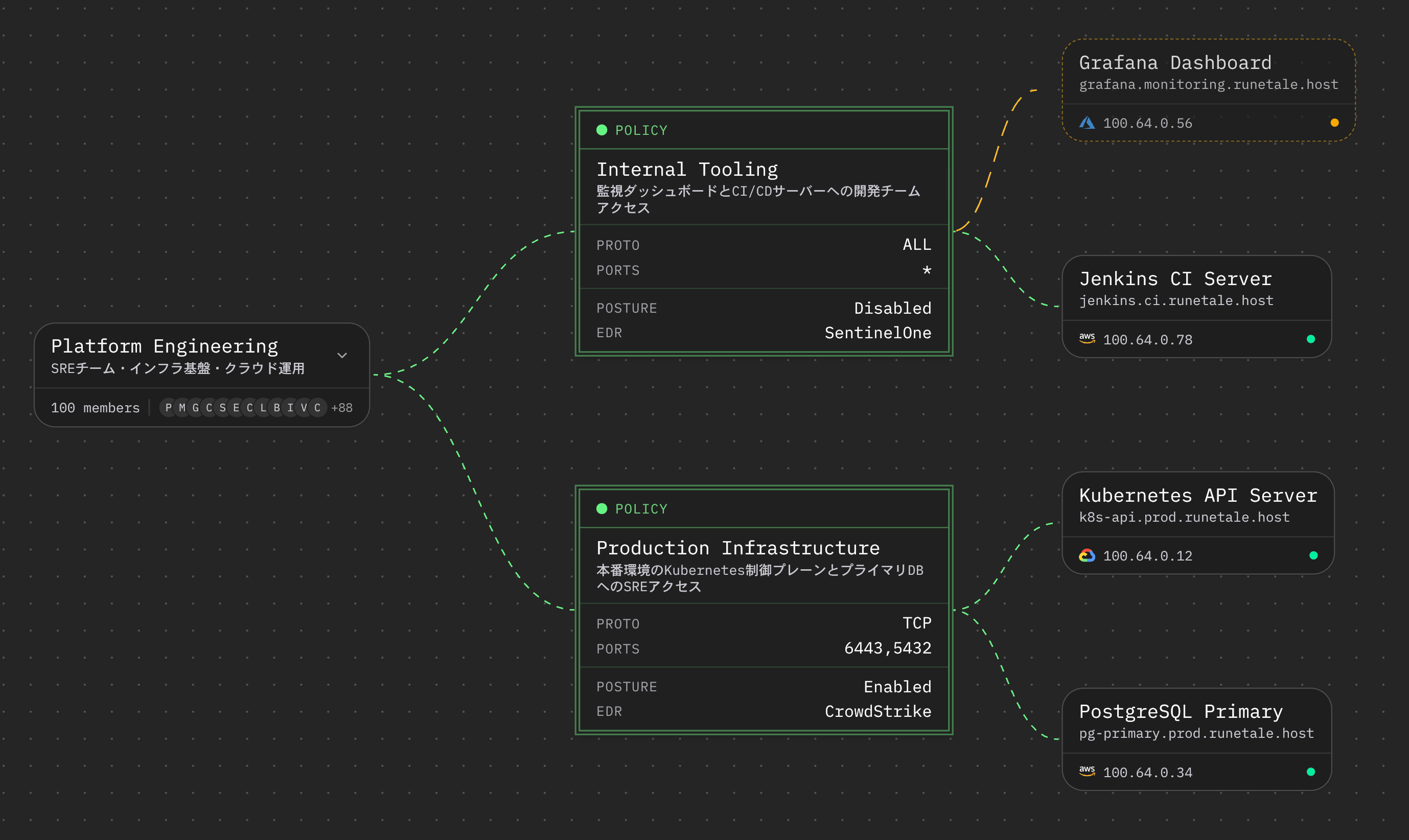
Task: Click the AWS icon on Jenkins CI Server
Action: tap(1087, 338)
